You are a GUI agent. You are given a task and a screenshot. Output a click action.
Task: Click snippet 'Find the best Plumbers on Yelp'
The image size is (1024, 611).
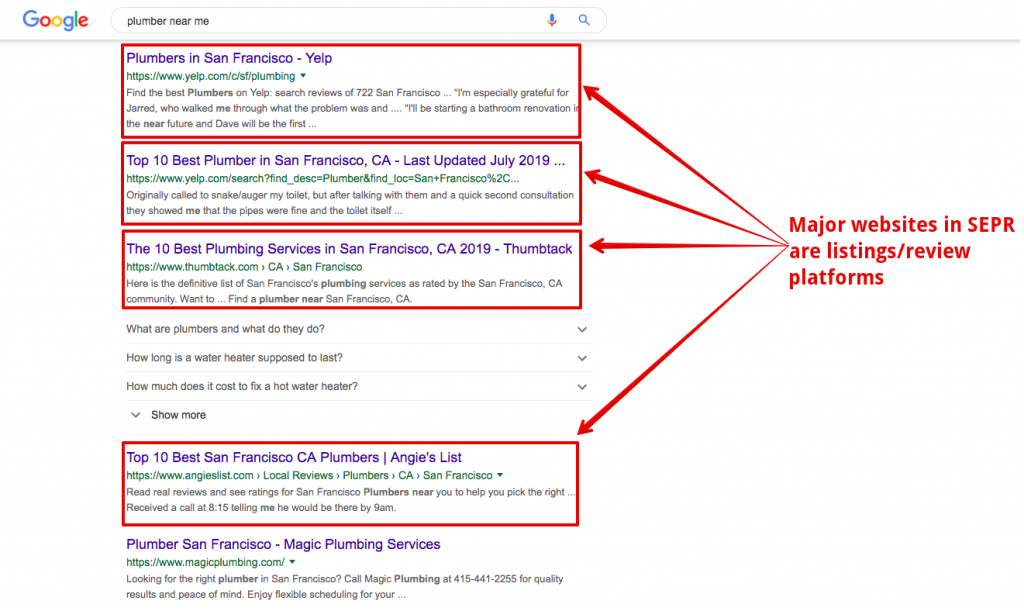(x=353, y=108)
